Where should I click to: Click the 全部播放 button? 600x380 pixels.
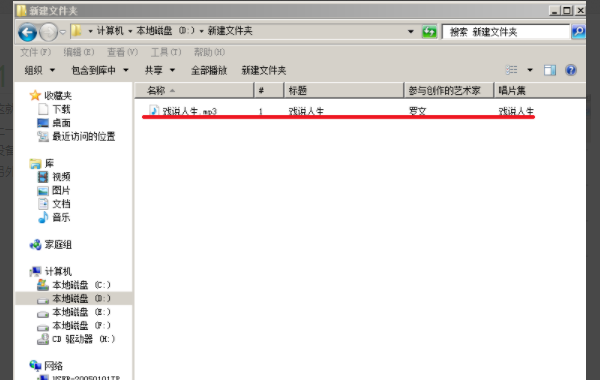pyautogui.click(x=209, y=70)
